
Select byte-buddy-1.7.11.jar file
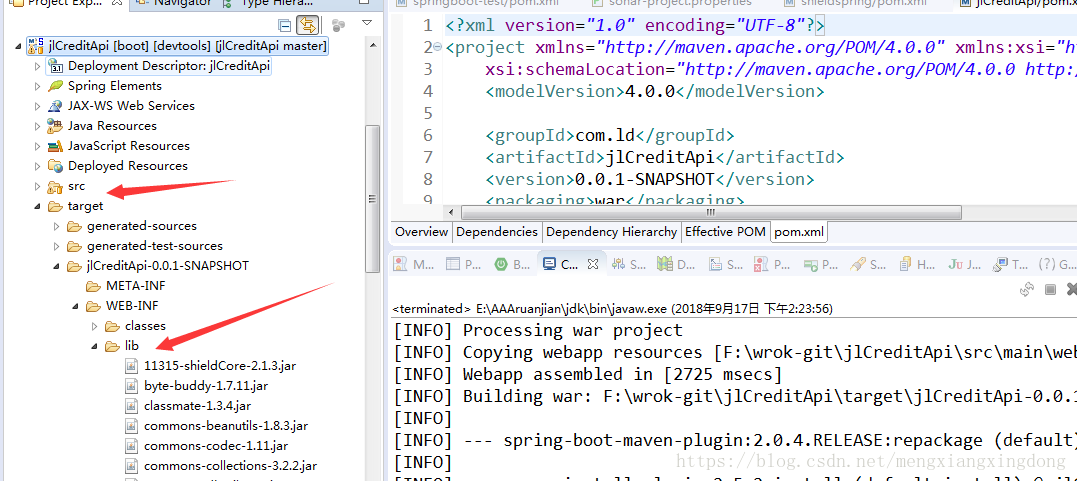click(206, 385)
